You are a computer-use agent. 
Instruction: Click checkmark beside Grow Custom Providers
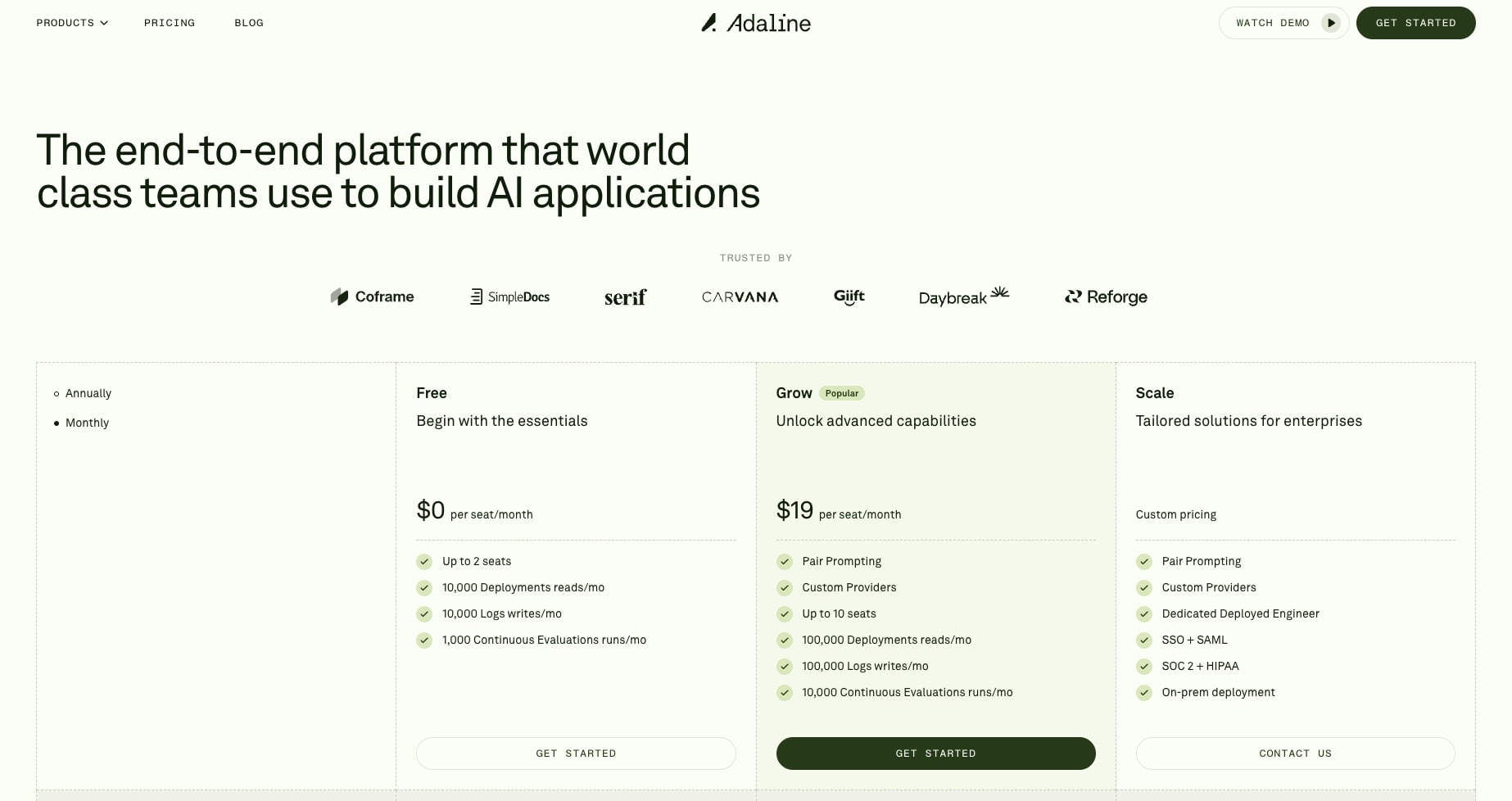[x=785, y=588]
